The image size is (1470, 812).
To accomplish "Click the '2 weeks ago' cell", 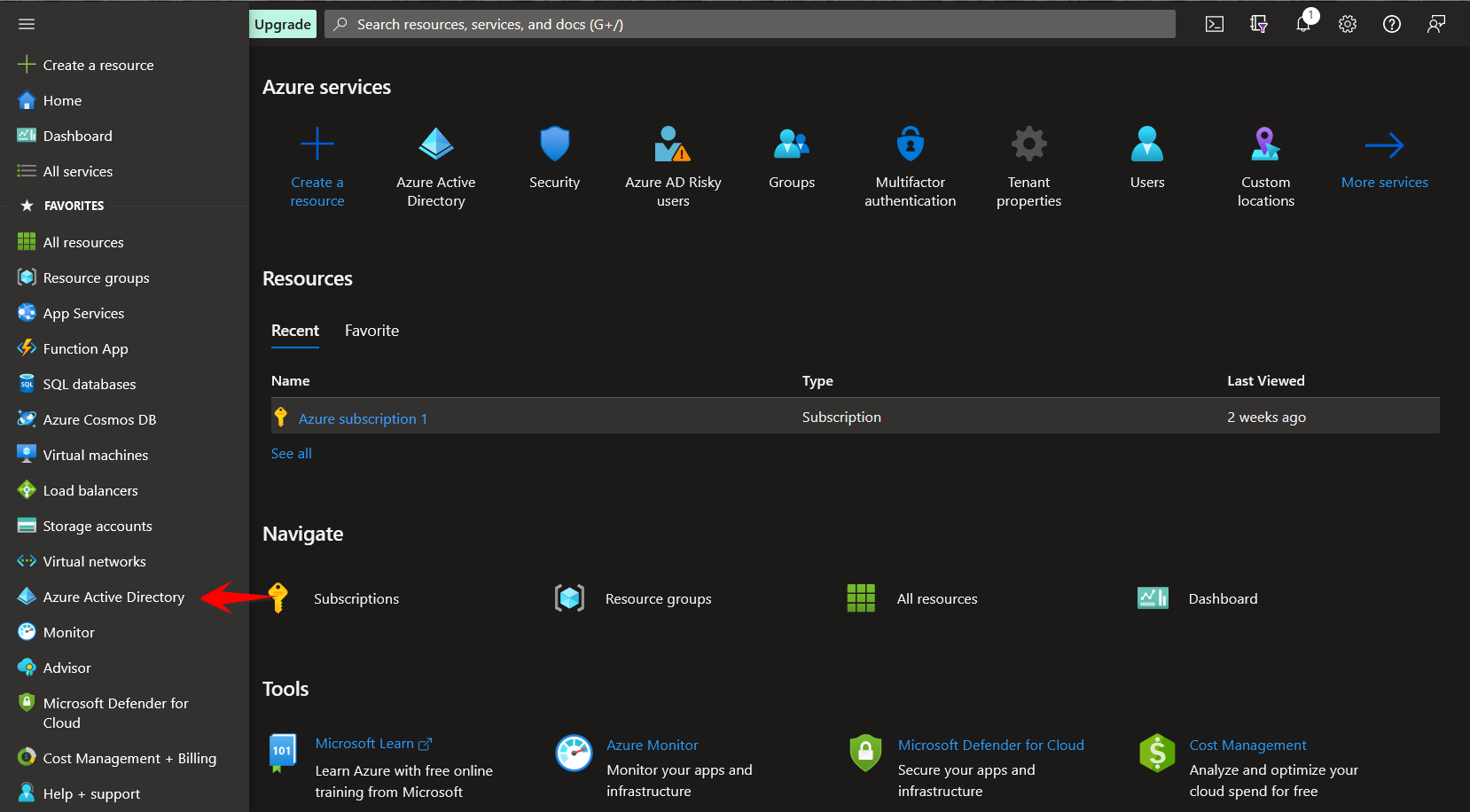I will coord(1266,417).
